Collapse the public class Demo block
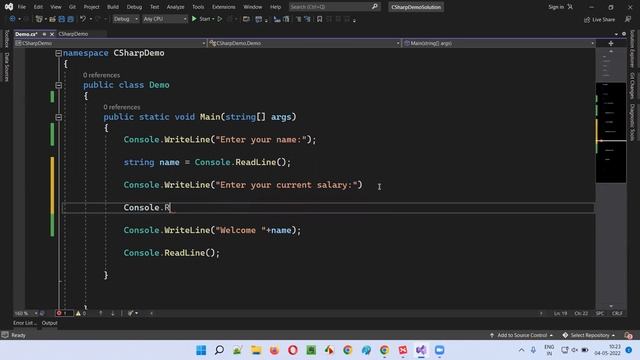Image resolution: width=640 pixels, height=360 pixels. [58, 85]
